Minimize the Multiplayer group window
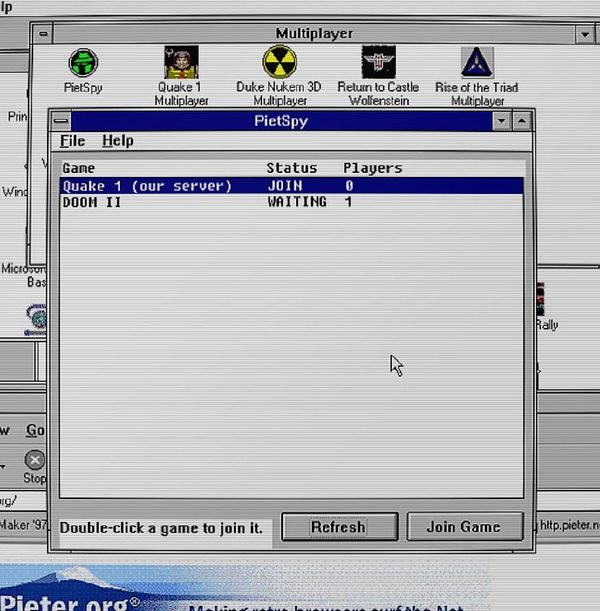The image size is (600, 611). (584, 35)
